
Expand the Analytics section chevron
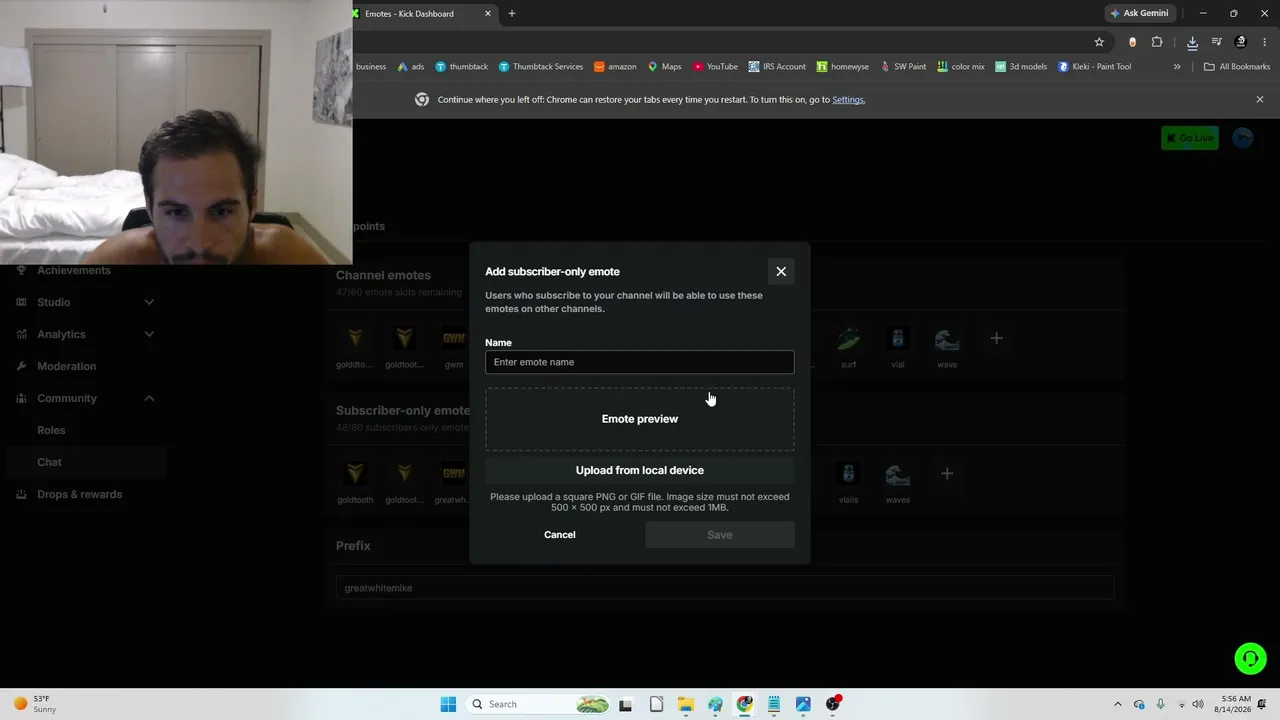pos(149,334)
